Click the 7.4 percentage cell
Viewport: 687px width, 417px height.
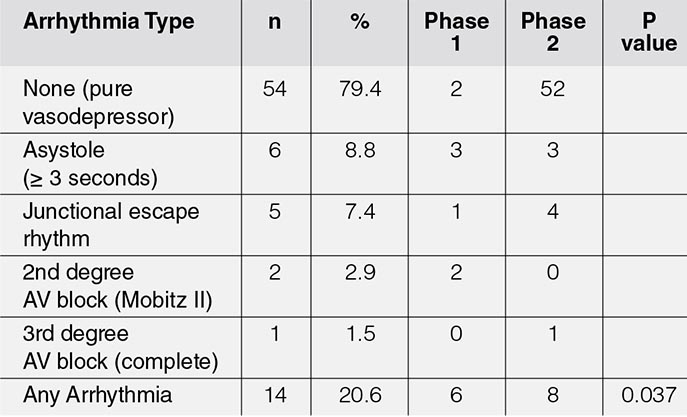(360, 212)
